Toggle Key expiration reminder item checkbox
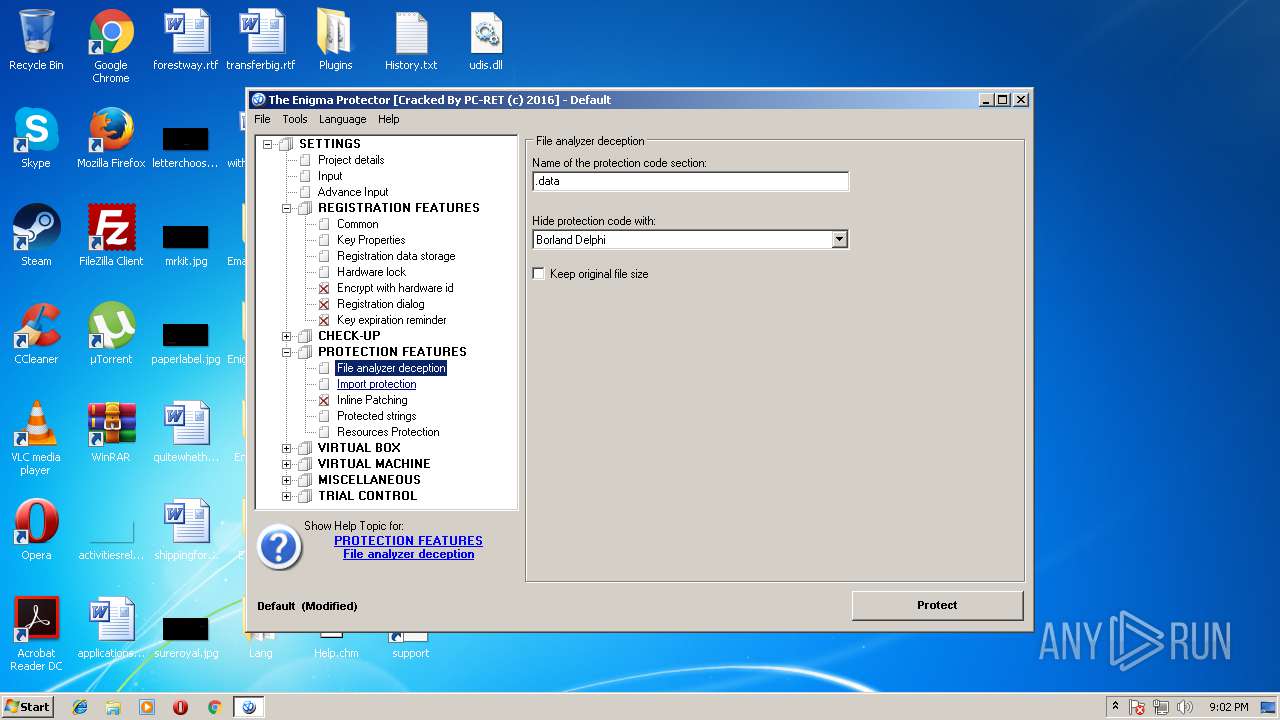Screen dimensions: 1280x720 click(323, 320)
